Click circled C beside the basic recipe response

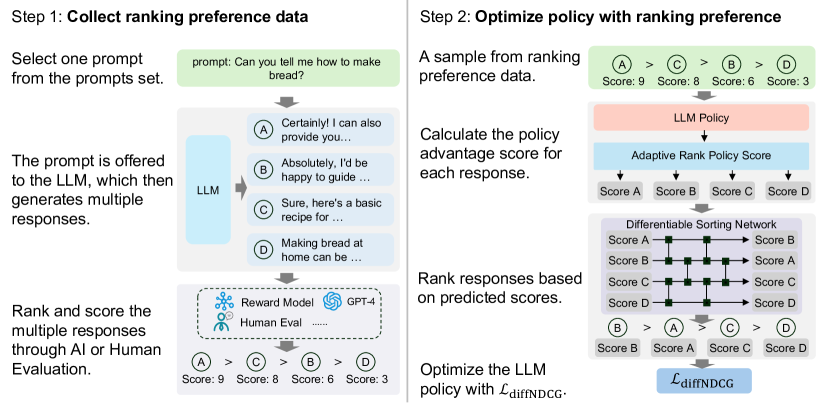click(264, 210)
